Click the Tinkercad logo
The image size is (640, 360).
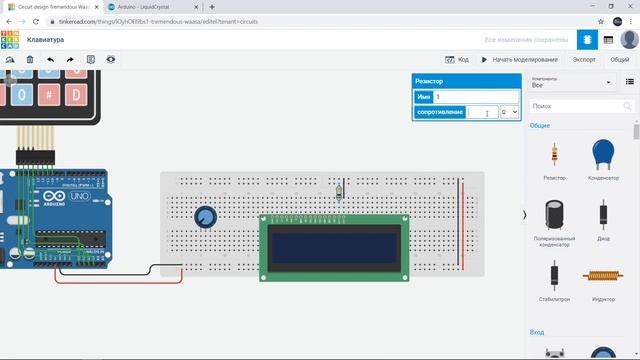(10, 40)
